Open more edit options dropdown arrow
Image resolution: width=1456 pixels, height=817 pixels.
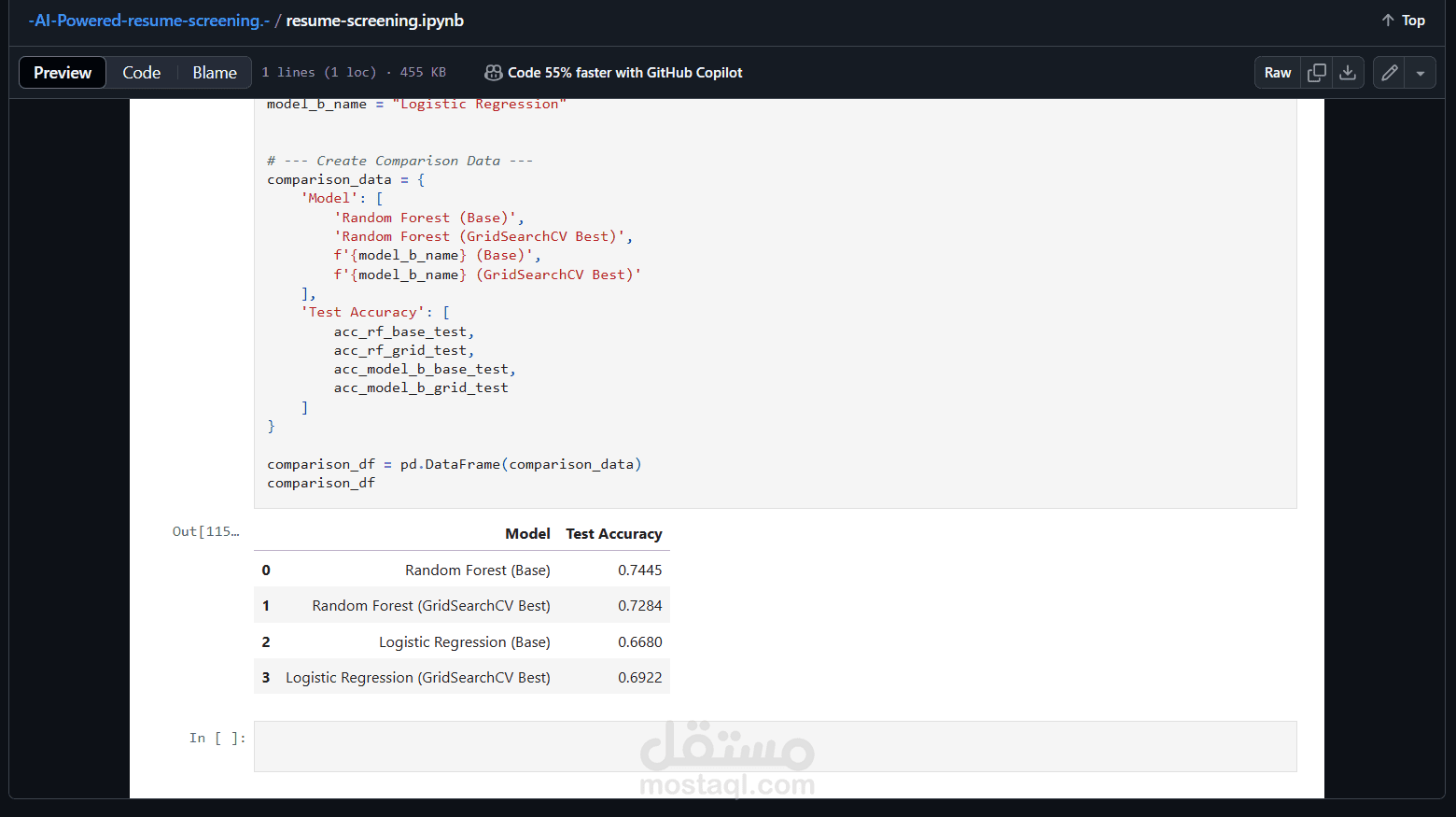(1421, 73)
